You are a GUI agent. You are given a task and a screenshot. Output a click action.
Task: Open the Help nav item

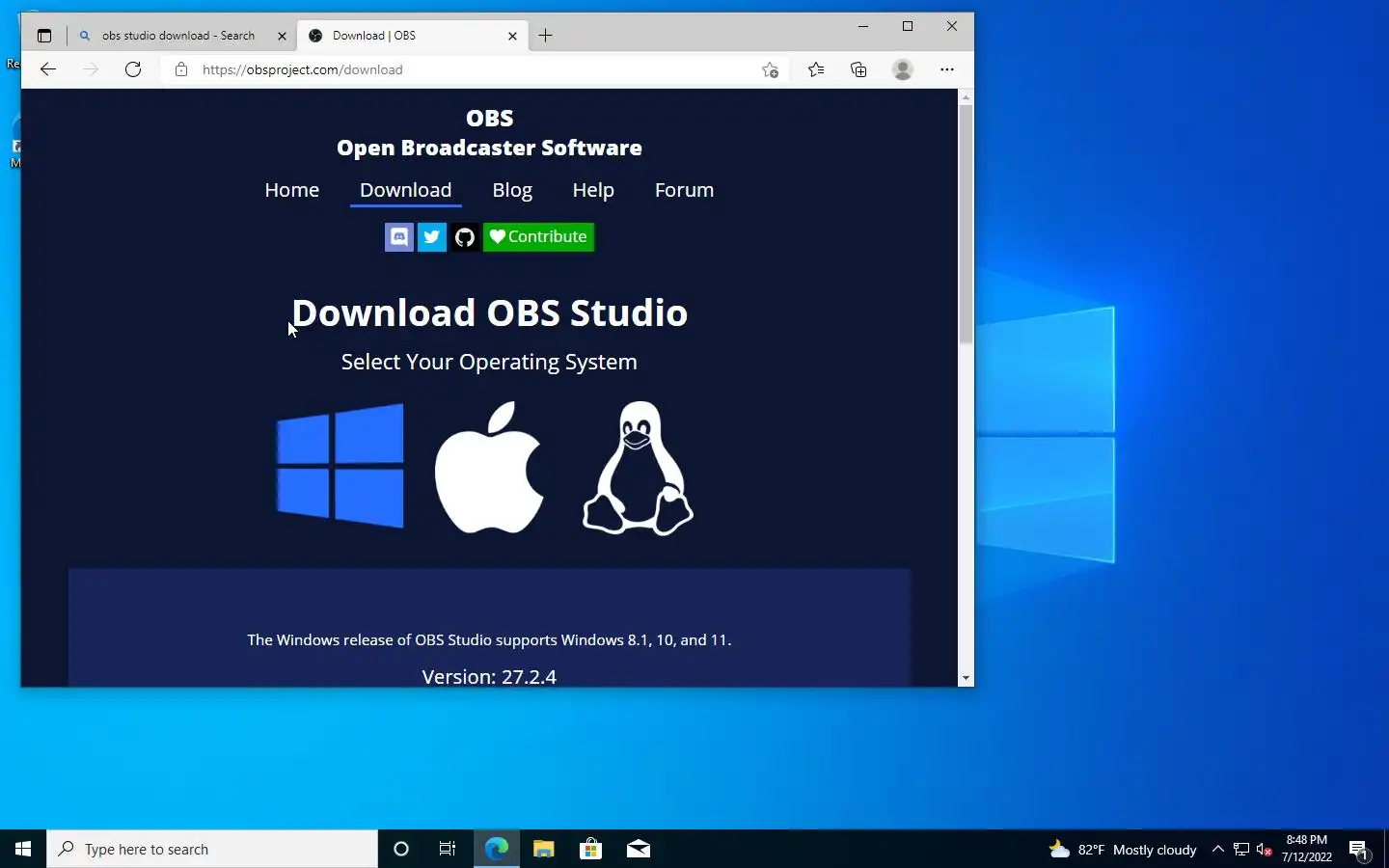coord(593,190)
